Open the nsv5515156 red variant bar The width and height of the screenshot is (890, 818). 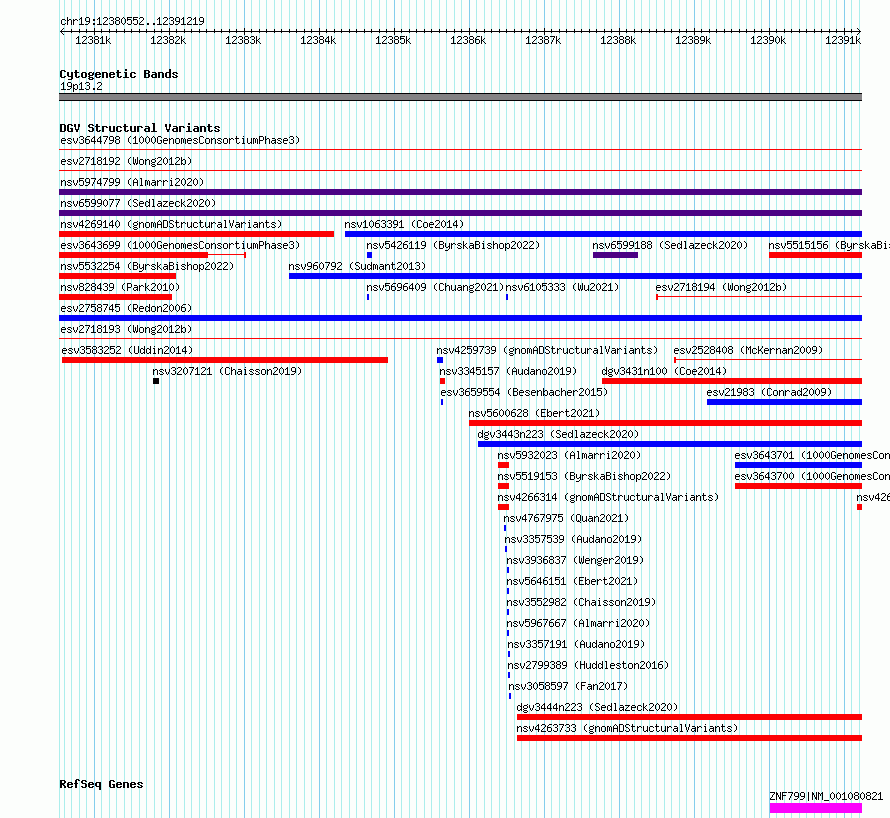[816, 255]
